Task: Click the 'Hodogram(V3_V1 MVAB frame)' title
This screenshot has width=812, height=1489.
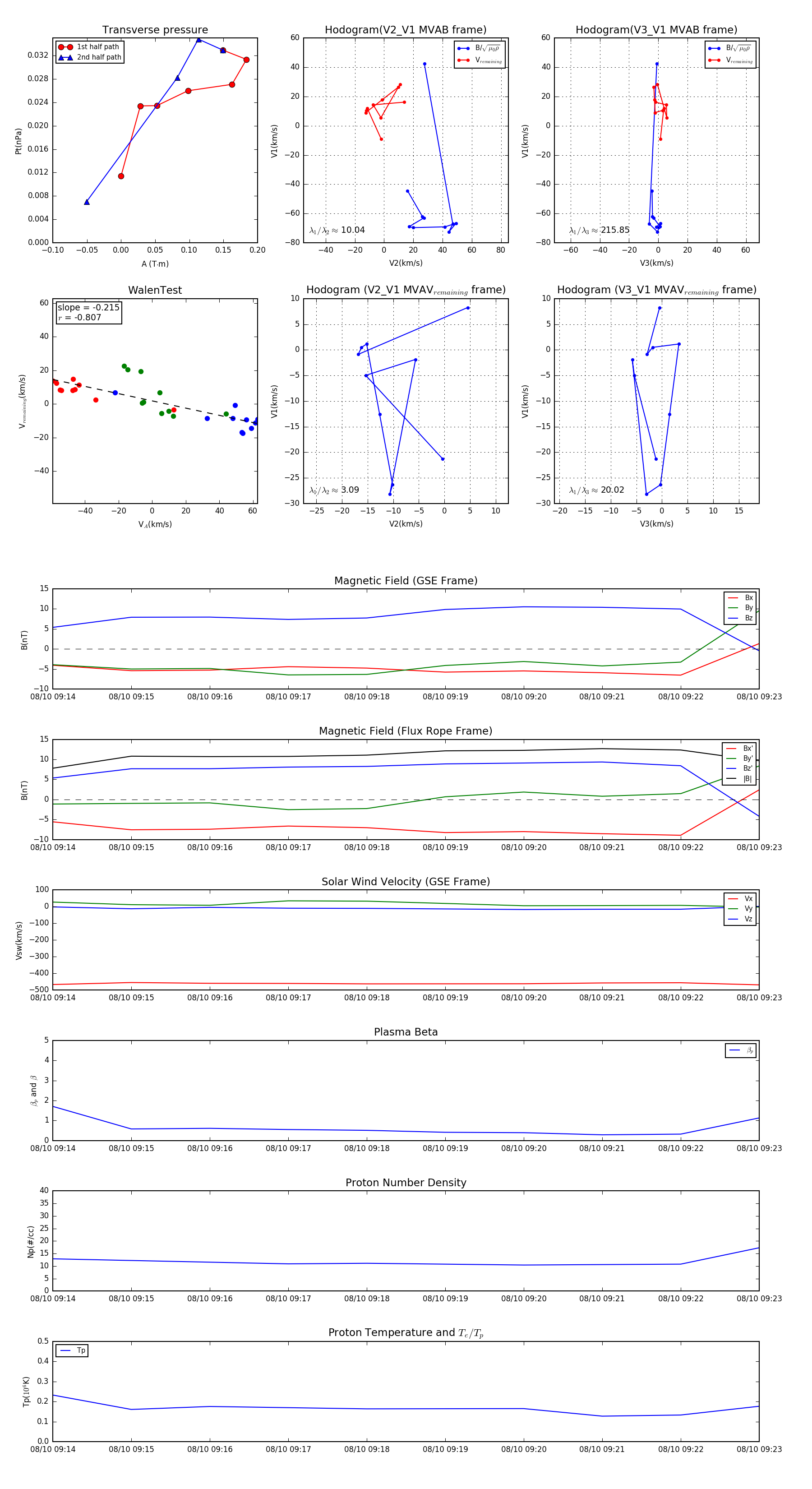Action: coord(656,30)
